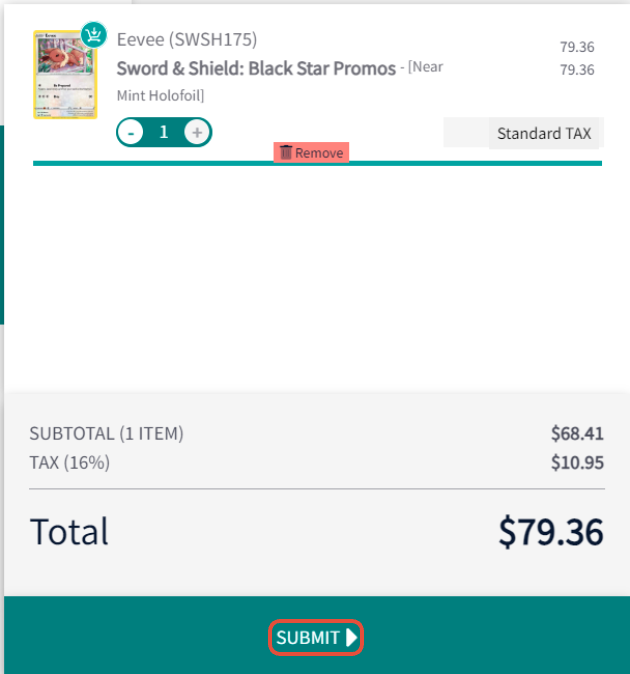This screenshot has width=630, height=674.
Task: Click the $10.95 tax amount
Action: click(577, 463)
